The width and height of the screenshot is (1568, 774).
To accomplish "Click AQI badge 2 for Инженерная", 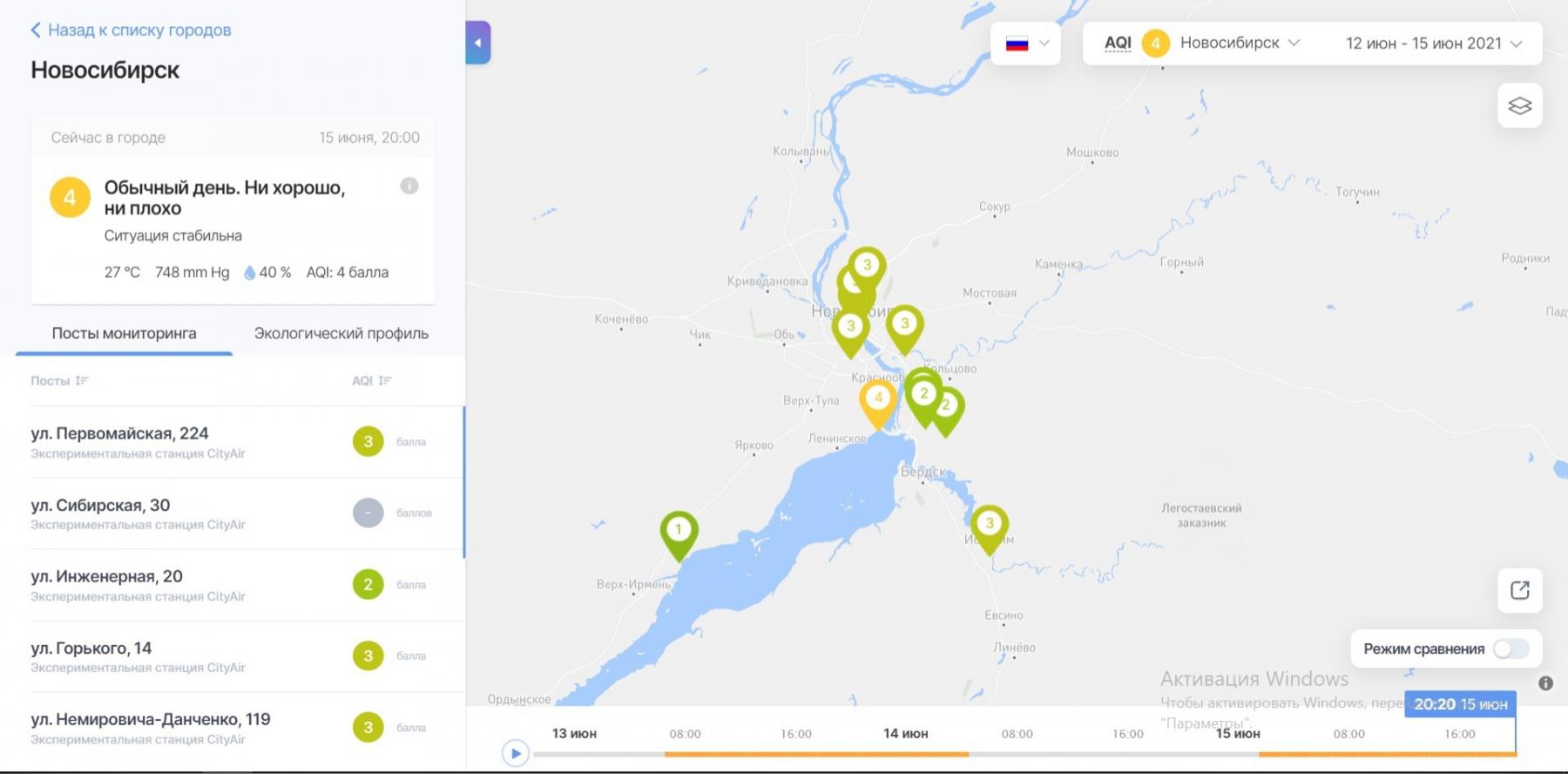I will pos(368,584).
